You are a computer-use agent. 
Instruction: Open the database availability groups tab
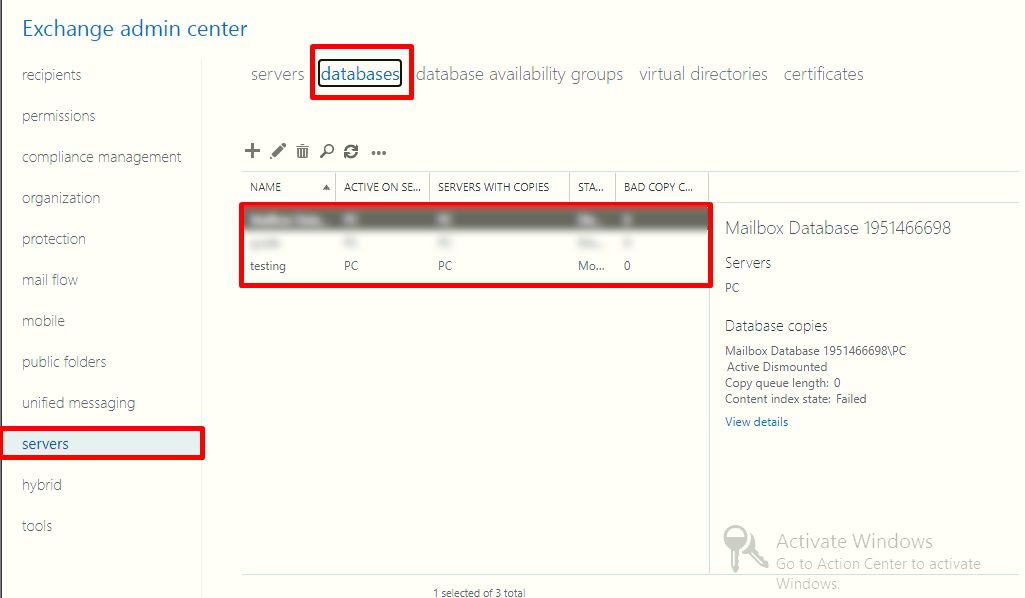tap(520, 74)
